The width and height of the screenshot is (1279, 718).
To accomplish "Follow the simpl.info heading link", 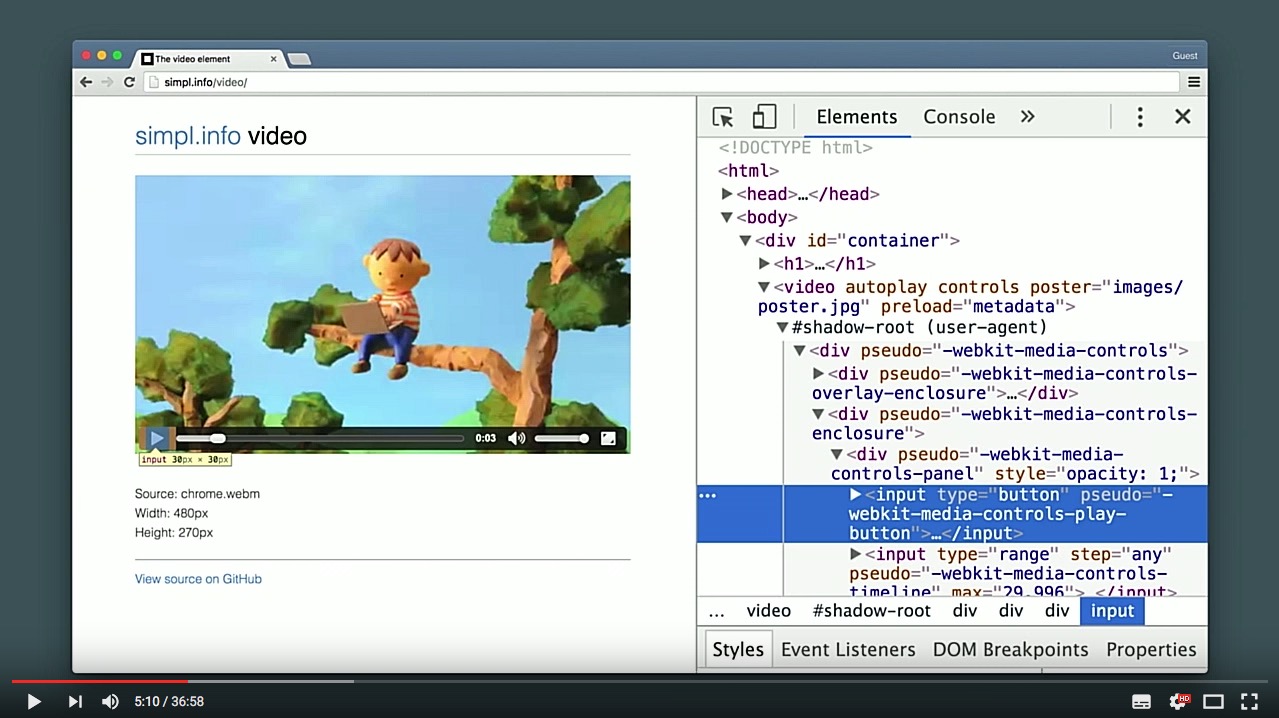I will [x=188, y=136].
